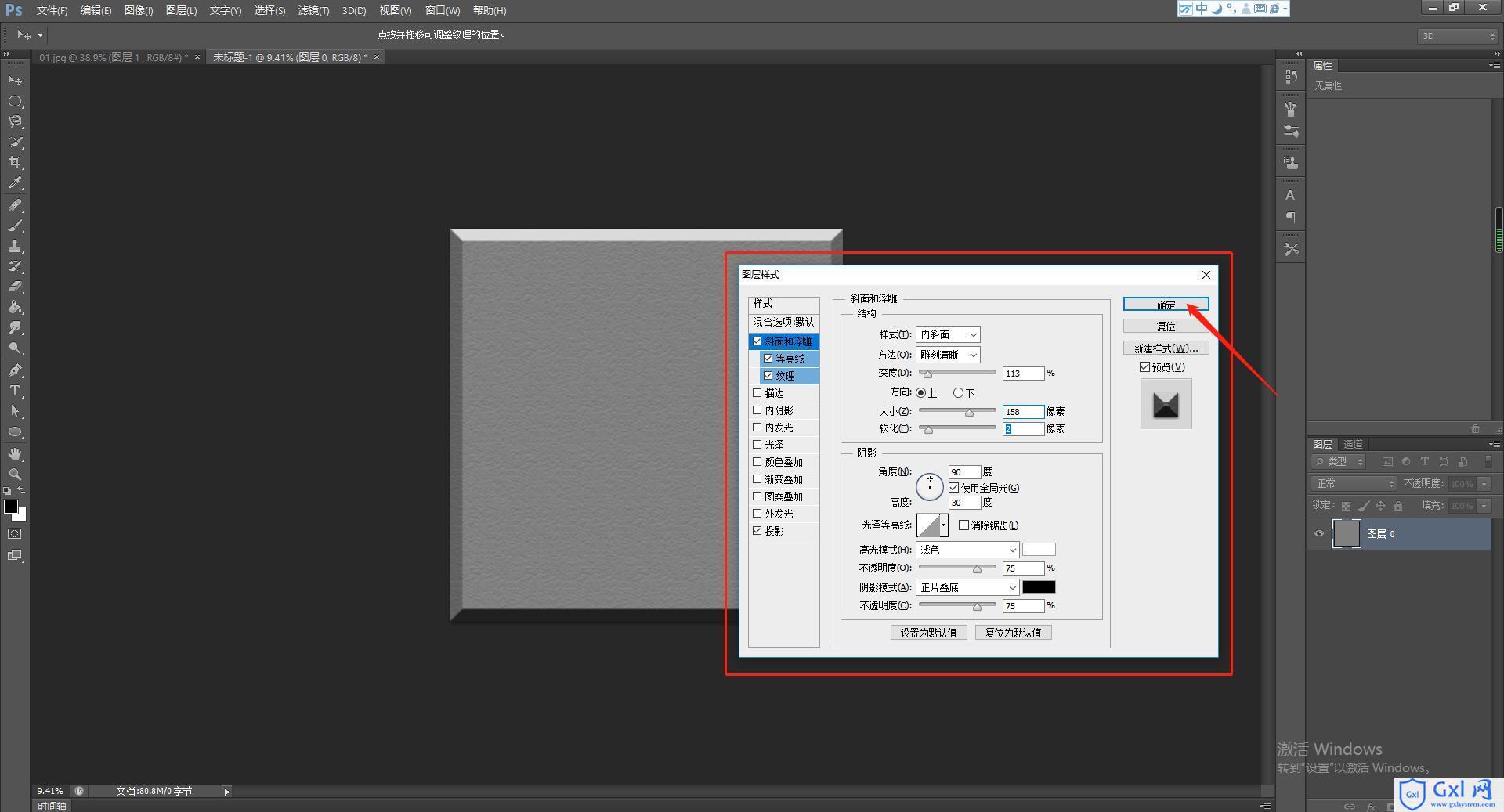Select the Move tool in the toolbar
The width and height of the screenshot is (1504, 812).
[15, 80]
